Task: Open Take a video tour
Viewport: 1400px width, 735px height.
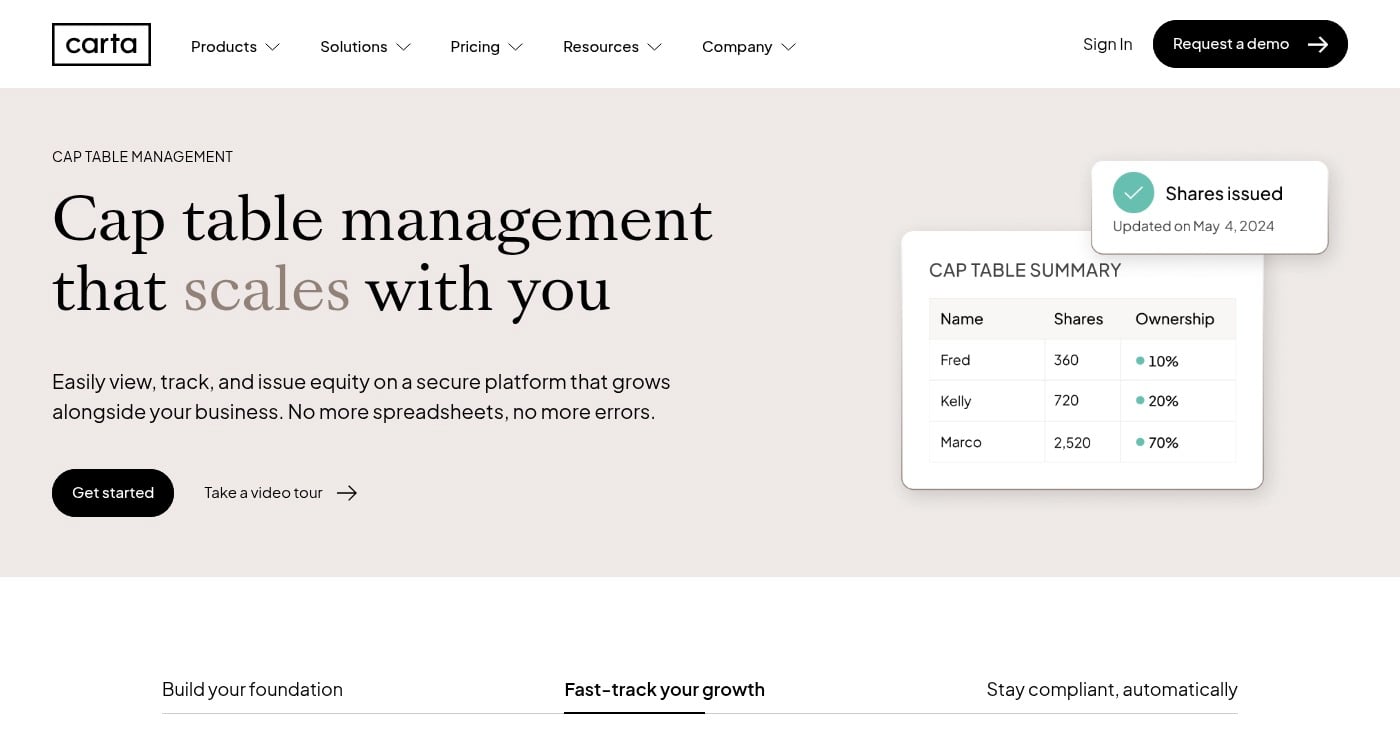Action: 263,492
